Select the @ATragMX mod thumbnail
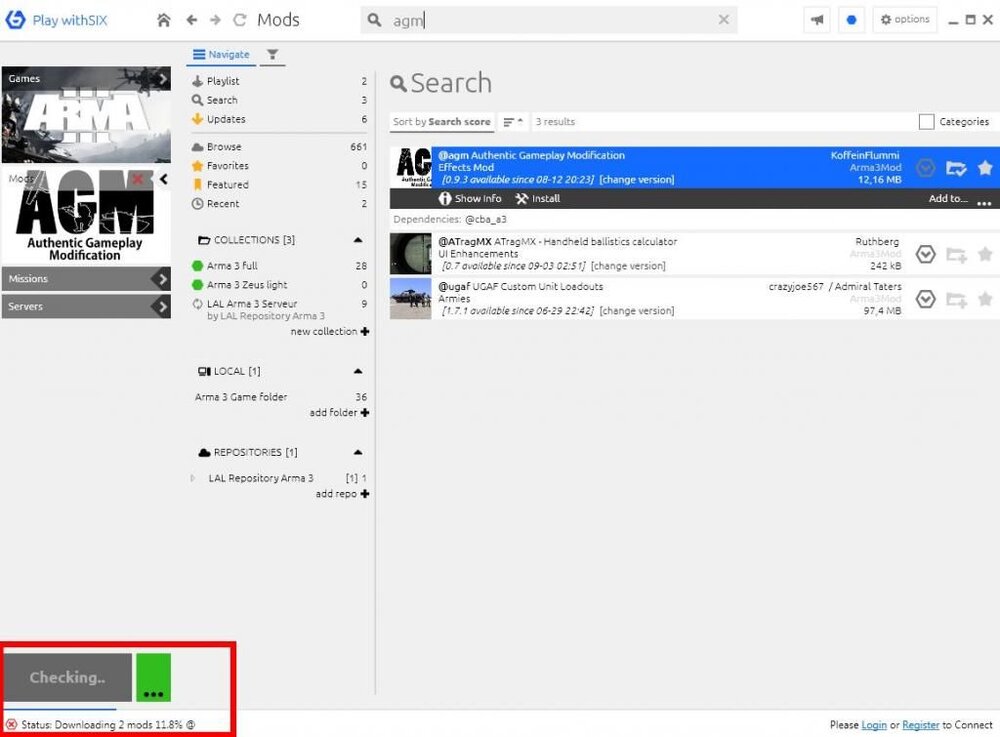The width and height of the screenshot is (1000, 737). click(411, 254)
